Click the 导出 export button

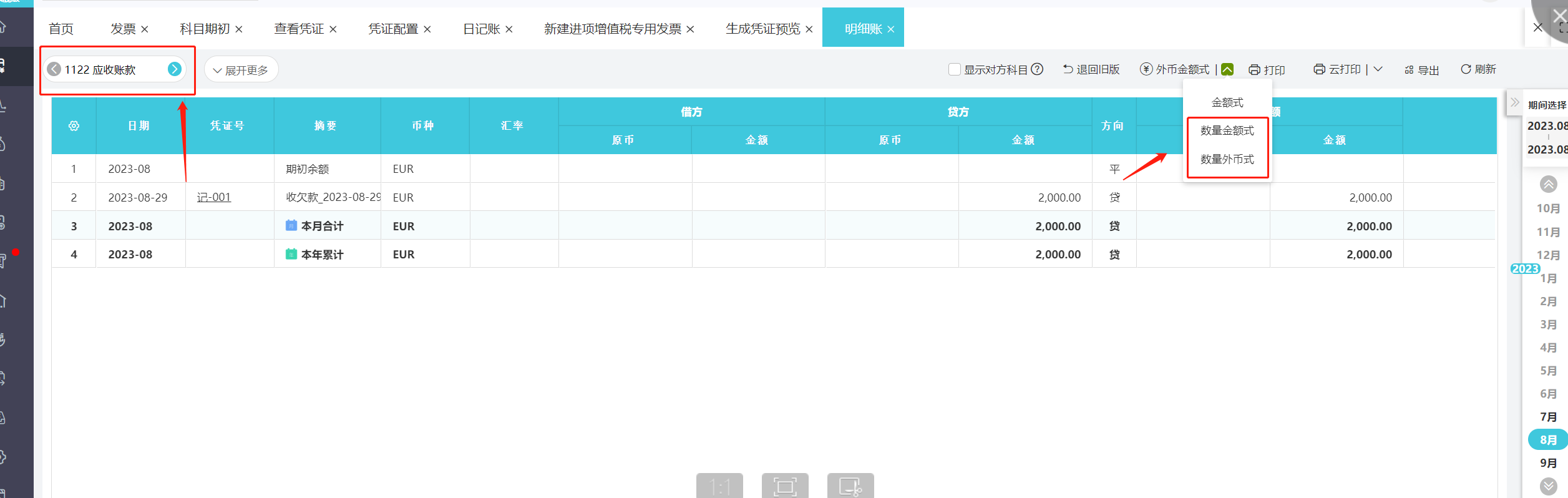[x=1422, y=70]
